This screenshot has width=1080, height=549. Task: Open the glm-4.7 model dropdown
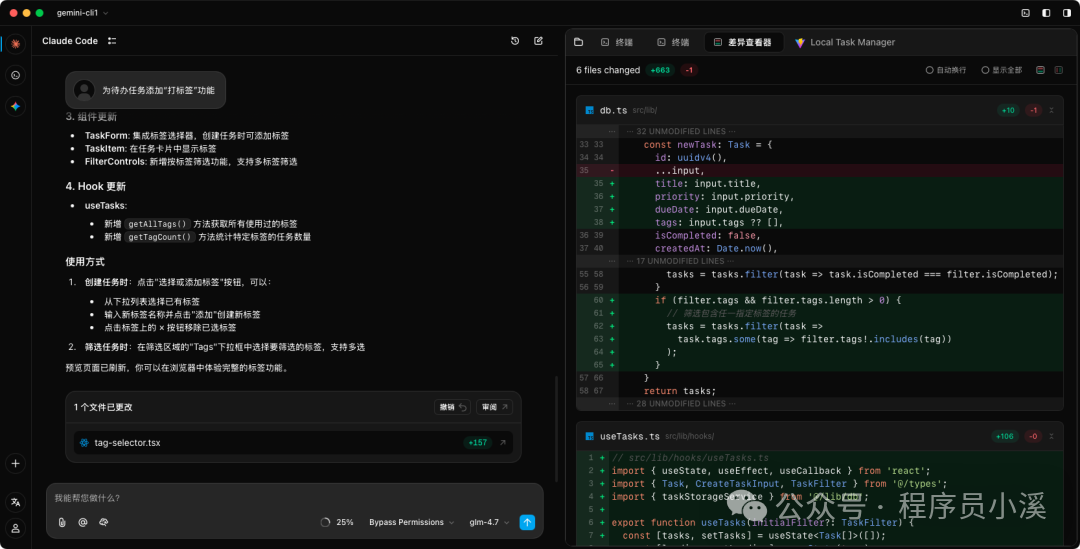(x=489, y=522)
